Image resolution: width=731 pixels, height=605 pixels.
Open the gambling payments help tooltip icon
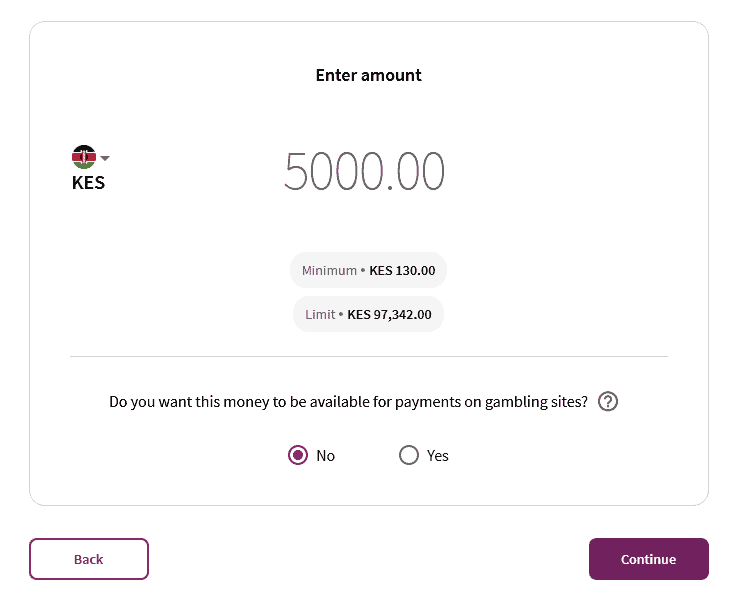pos(608,401)
